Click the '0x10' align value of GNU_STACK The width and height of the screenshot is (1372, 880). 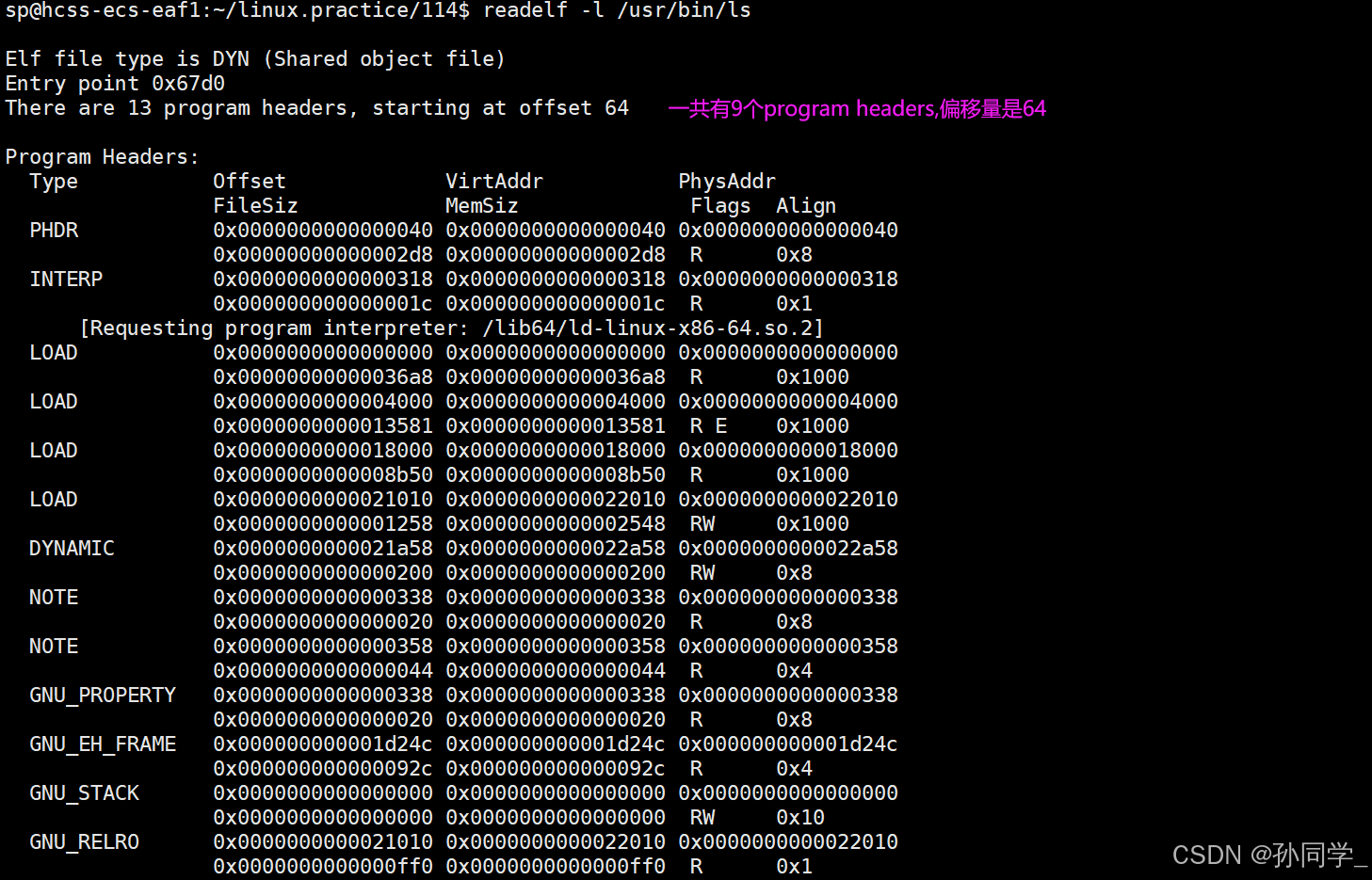(x=800, y=818)
